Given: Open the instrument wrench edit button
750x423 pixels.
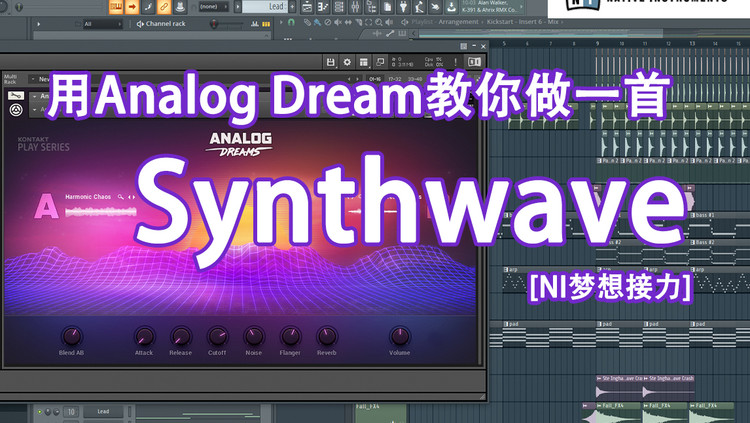Looking at the screenshot, I should point(16,96).
